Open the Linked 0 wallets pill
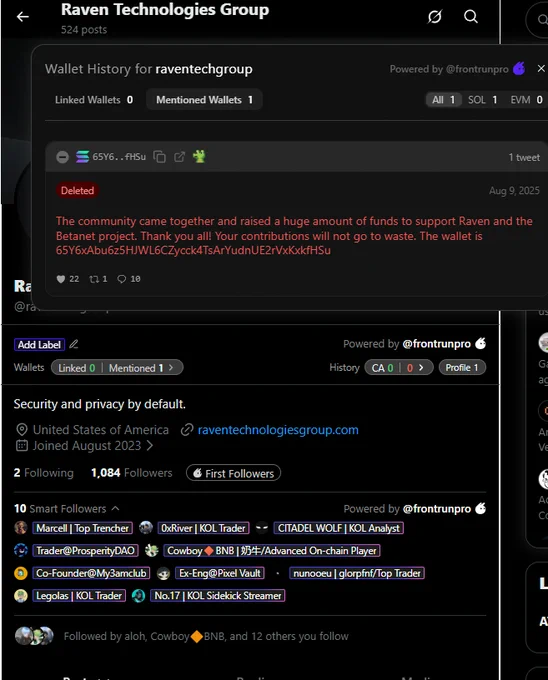The image size is (548, 680). (x=76, y=368)
